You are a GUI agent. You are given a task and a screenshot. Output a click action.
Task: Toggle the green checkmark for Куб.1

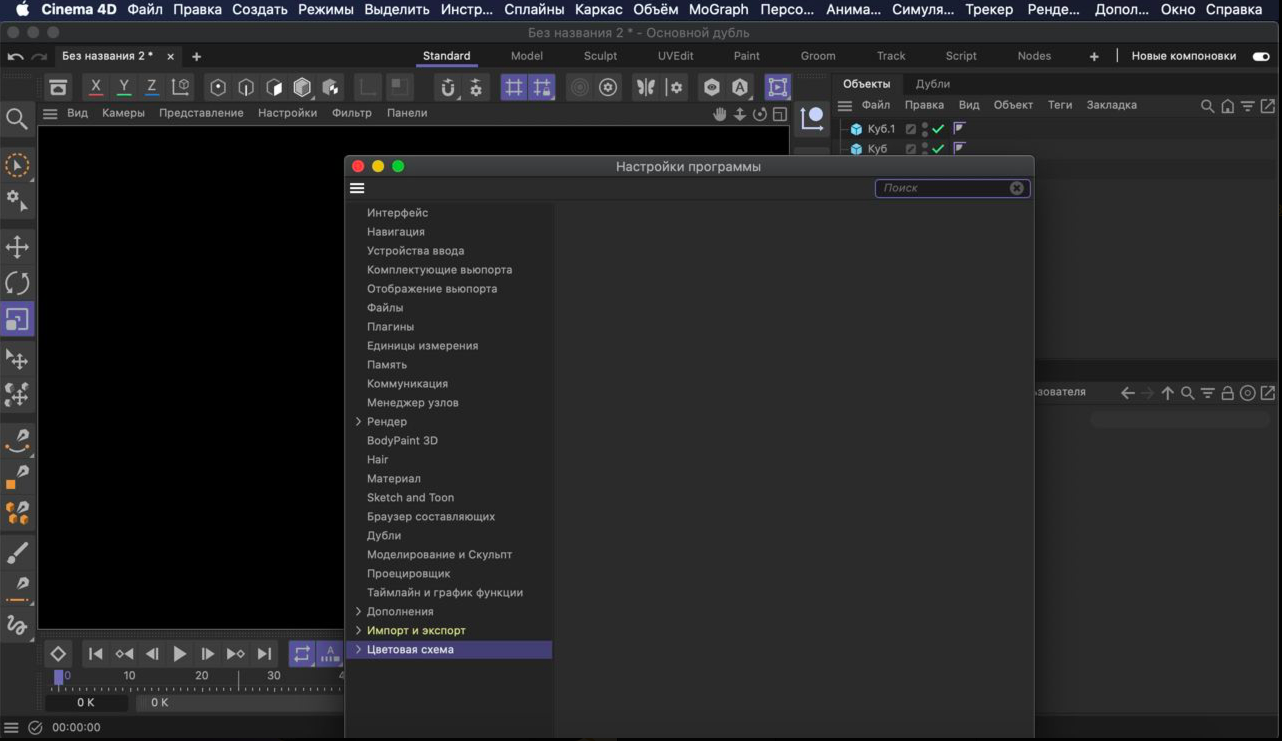coord(938,129)
